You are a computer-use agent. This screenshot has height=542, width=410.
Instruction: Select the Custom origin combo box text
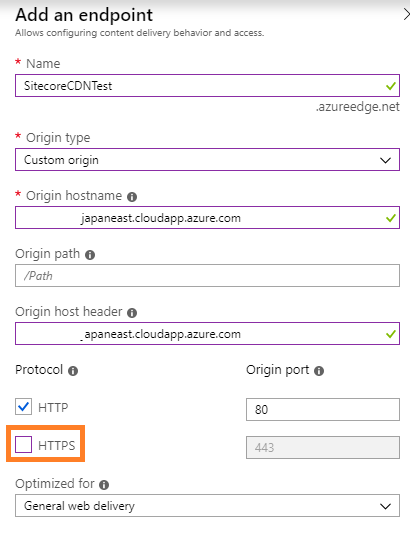61,160
